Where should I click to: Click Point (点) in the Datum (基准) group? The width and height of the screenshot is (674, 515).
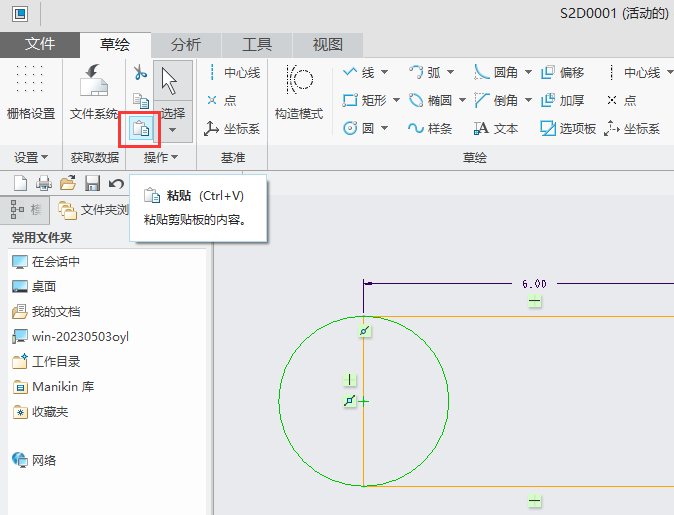tap(222, 101)
